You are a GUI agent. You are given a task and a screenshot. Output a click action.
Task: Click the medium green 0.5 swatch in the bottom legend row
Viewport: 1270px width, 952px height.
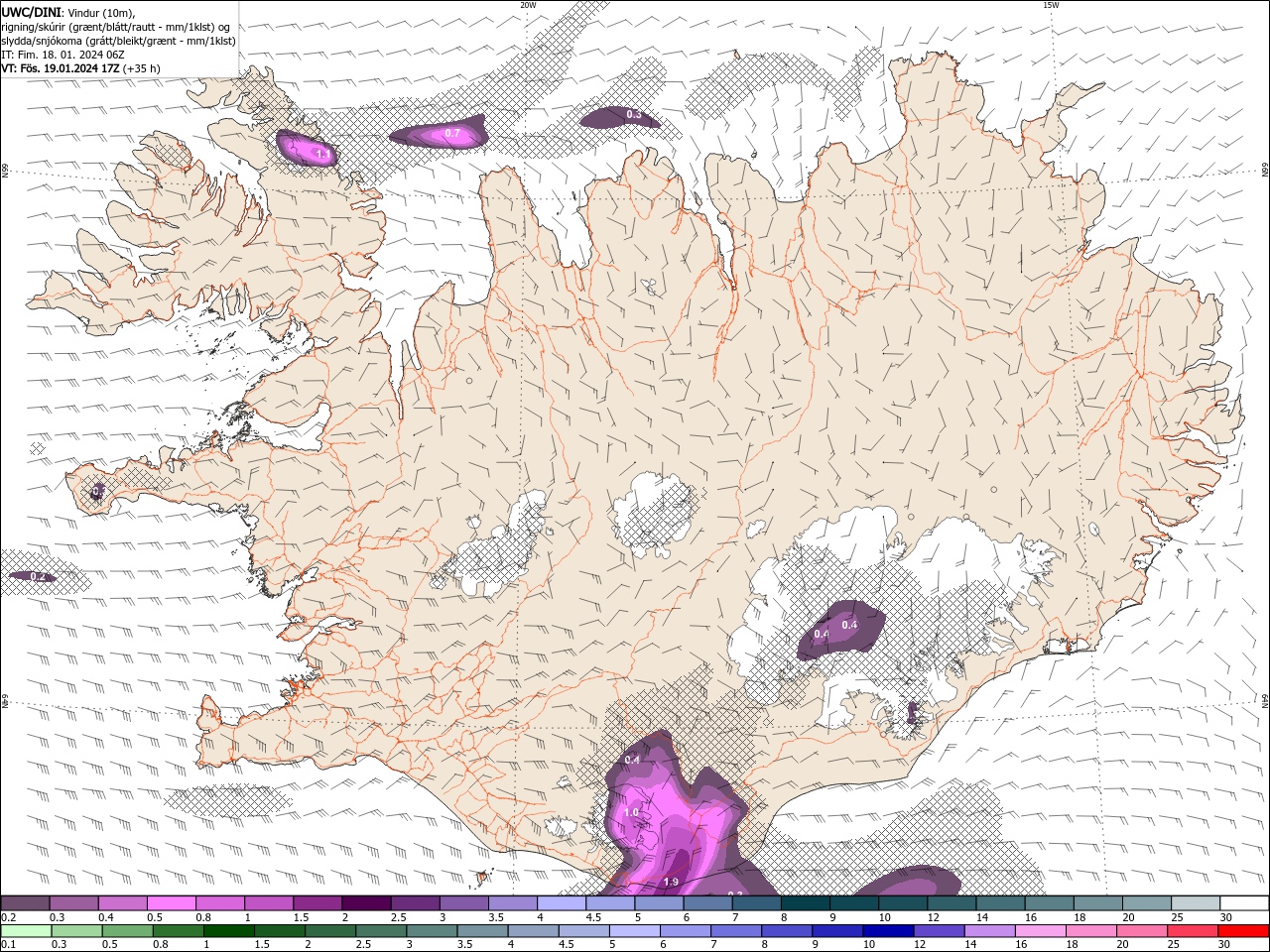[x=127, y=931]
